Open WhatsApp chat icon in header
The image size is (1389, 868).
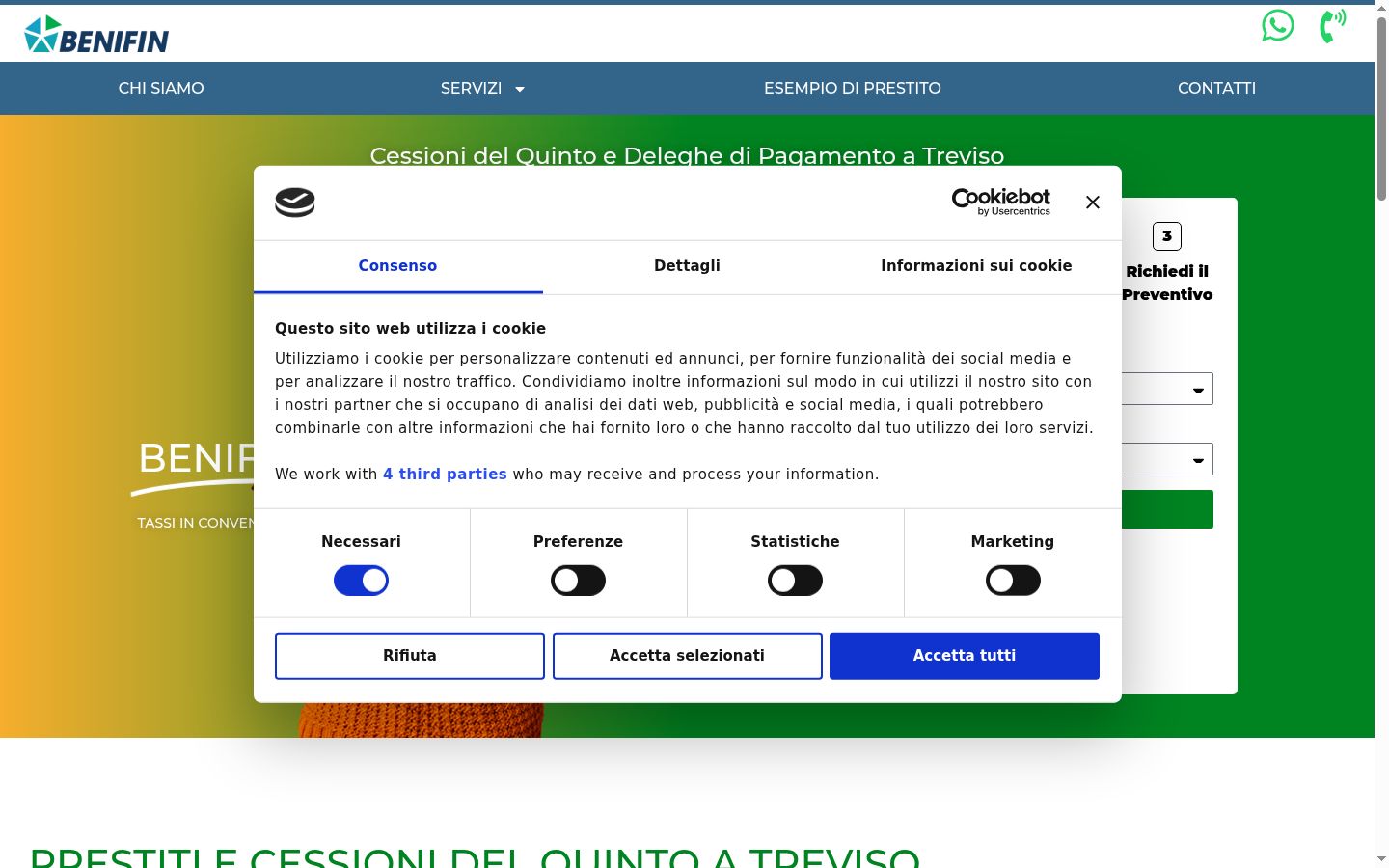[x=1278, y=25]
